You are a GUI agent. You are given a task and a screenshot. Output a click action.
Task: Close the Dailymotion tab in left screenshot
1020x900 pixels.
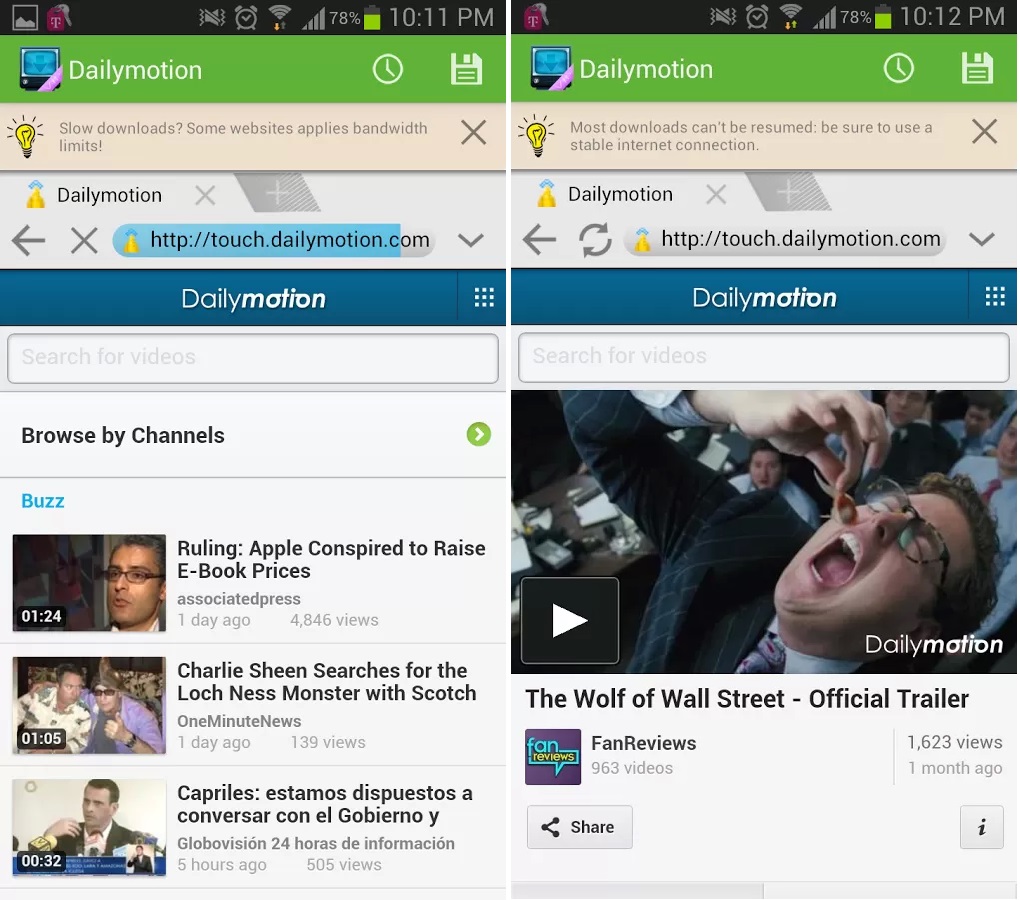(x=206, y=195)
